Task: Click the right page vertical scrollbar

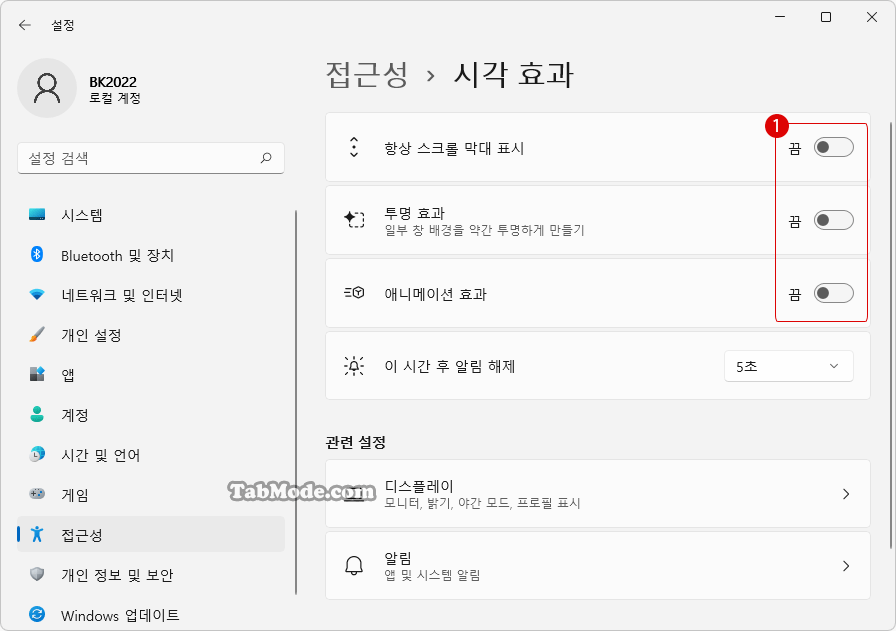Action: [890, 336]
